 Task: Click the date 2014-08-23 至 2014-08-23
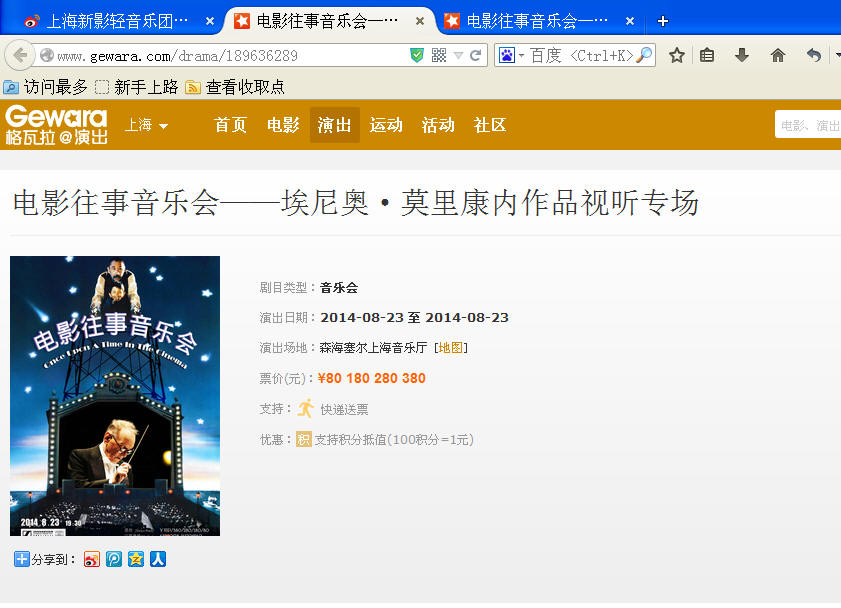(x=415, y=317)
